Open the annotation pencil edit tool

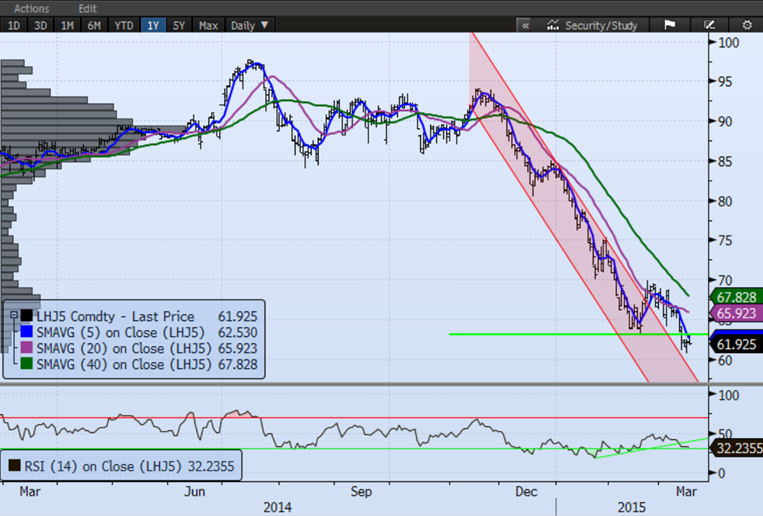point(711,24)
